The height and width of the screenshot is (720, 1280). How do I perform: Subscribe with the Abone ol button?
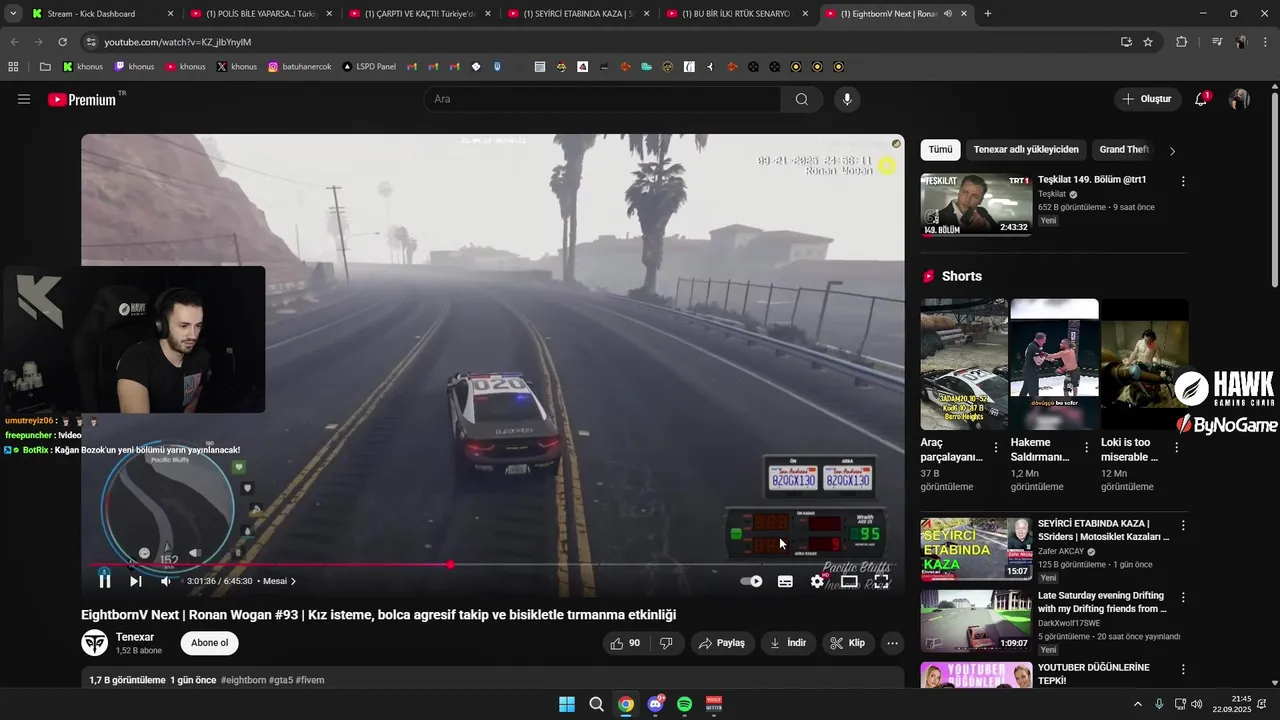pyautogui.click(x=210, y=643)
